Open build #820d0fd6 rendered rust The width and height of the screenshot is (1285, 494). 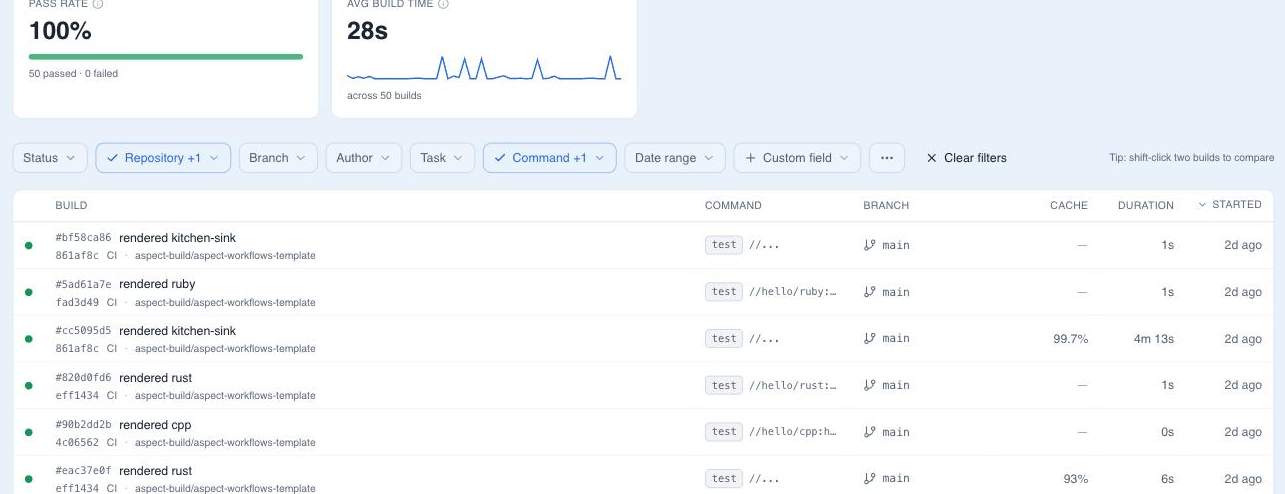click(x=643, y=385)
